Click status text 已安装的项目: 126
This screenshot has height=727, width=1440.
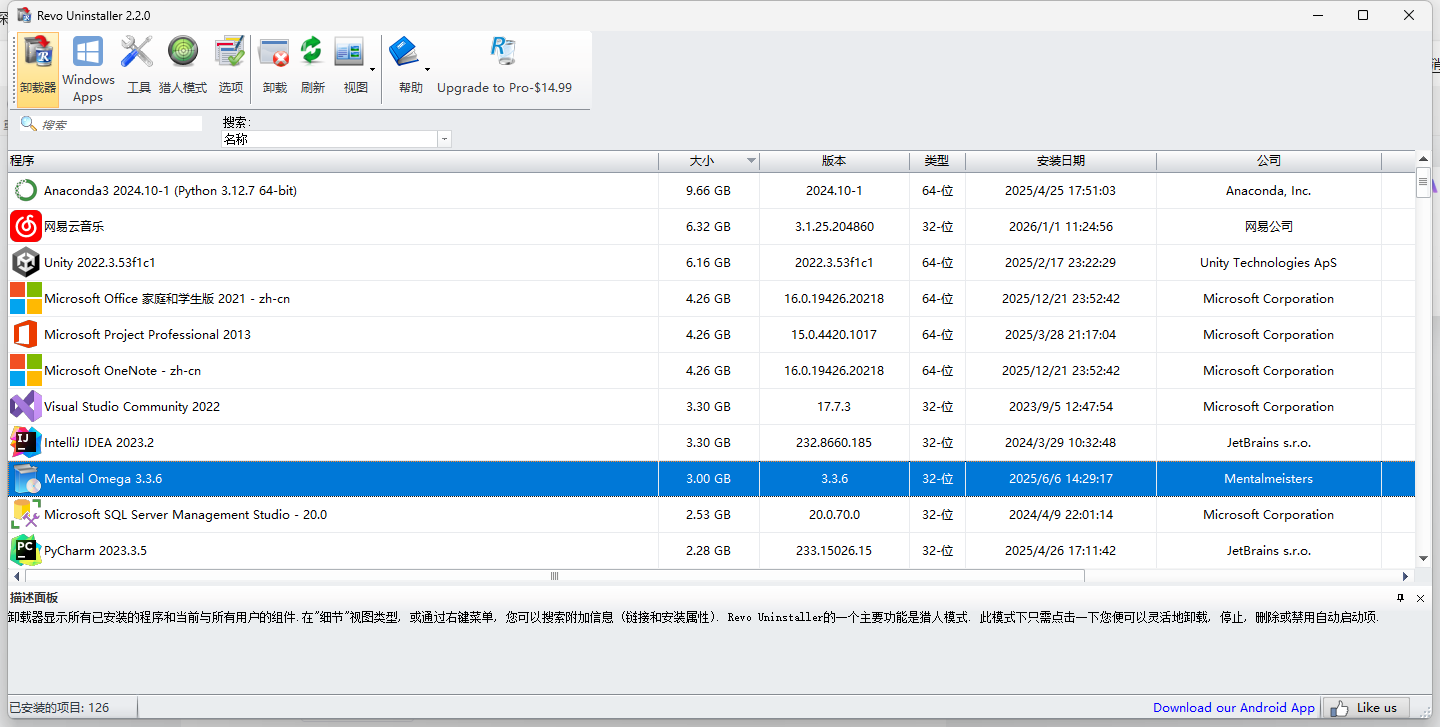coord(59,708)
